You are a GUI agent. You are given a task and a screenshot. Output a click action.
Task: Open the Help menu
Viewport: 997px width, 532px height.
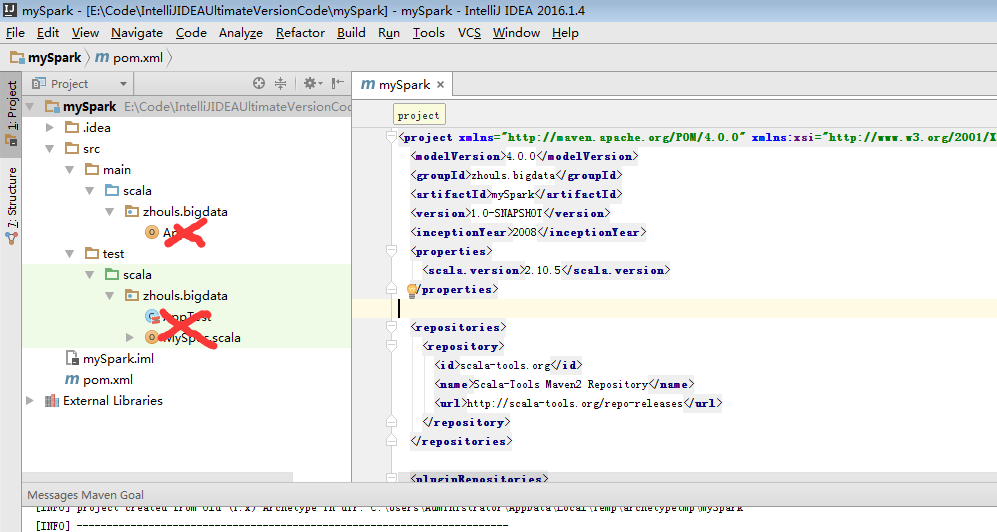click(x=565, y=32)
